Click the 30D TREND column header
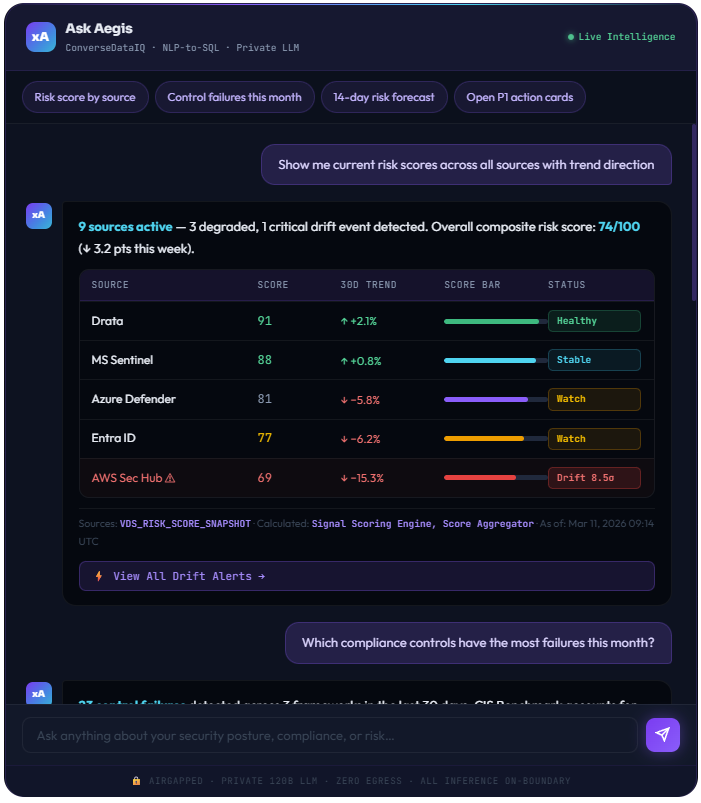Viewport: 701px width, 803px height. pos(369,285)
